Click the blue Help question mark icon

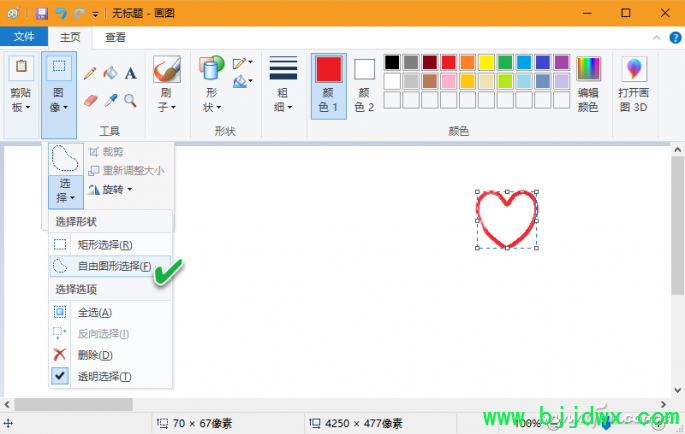[x=675, y=38]
